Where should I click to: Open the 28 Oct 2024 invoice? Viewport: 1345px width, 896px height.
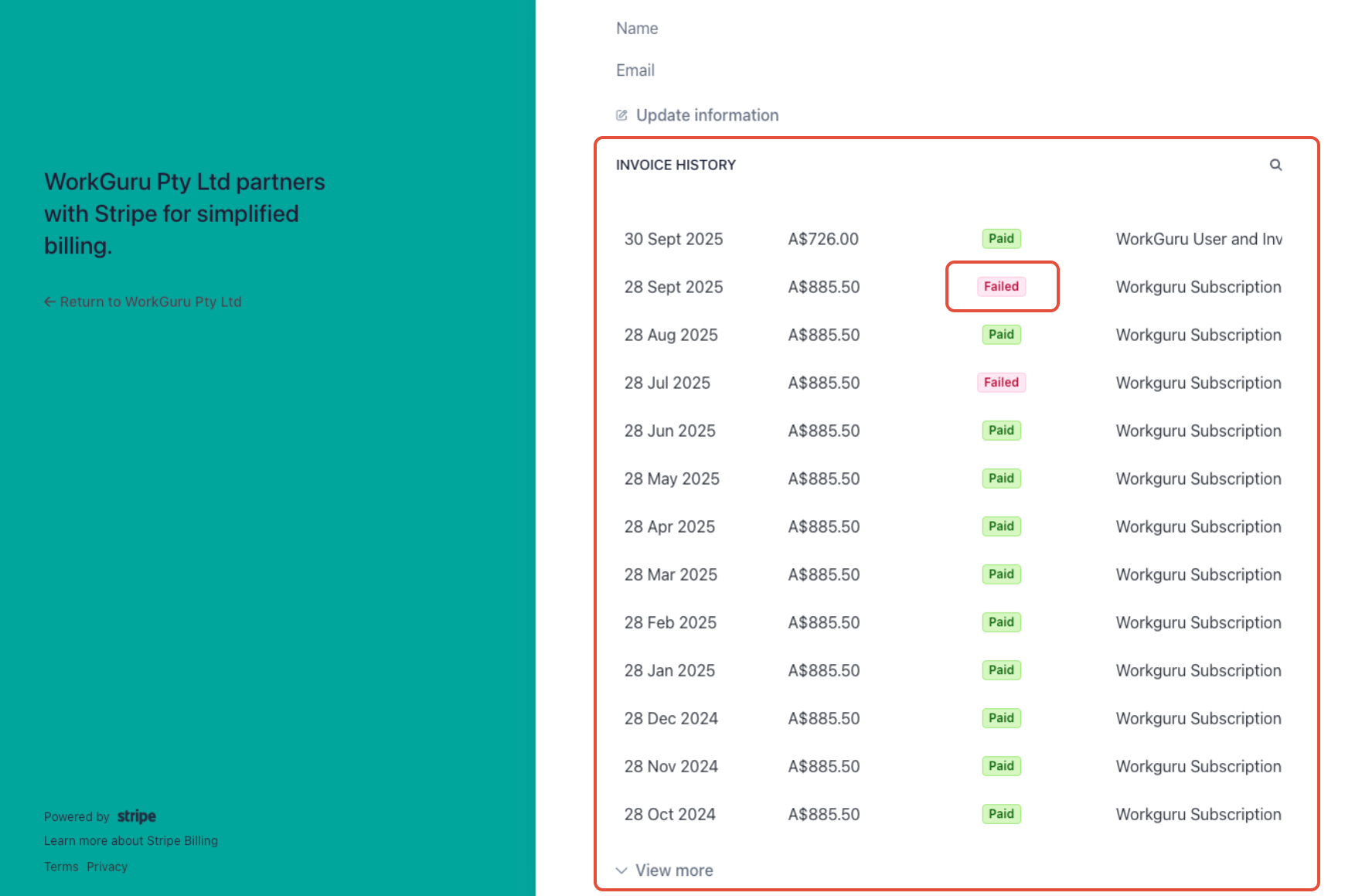pos(953,814)
